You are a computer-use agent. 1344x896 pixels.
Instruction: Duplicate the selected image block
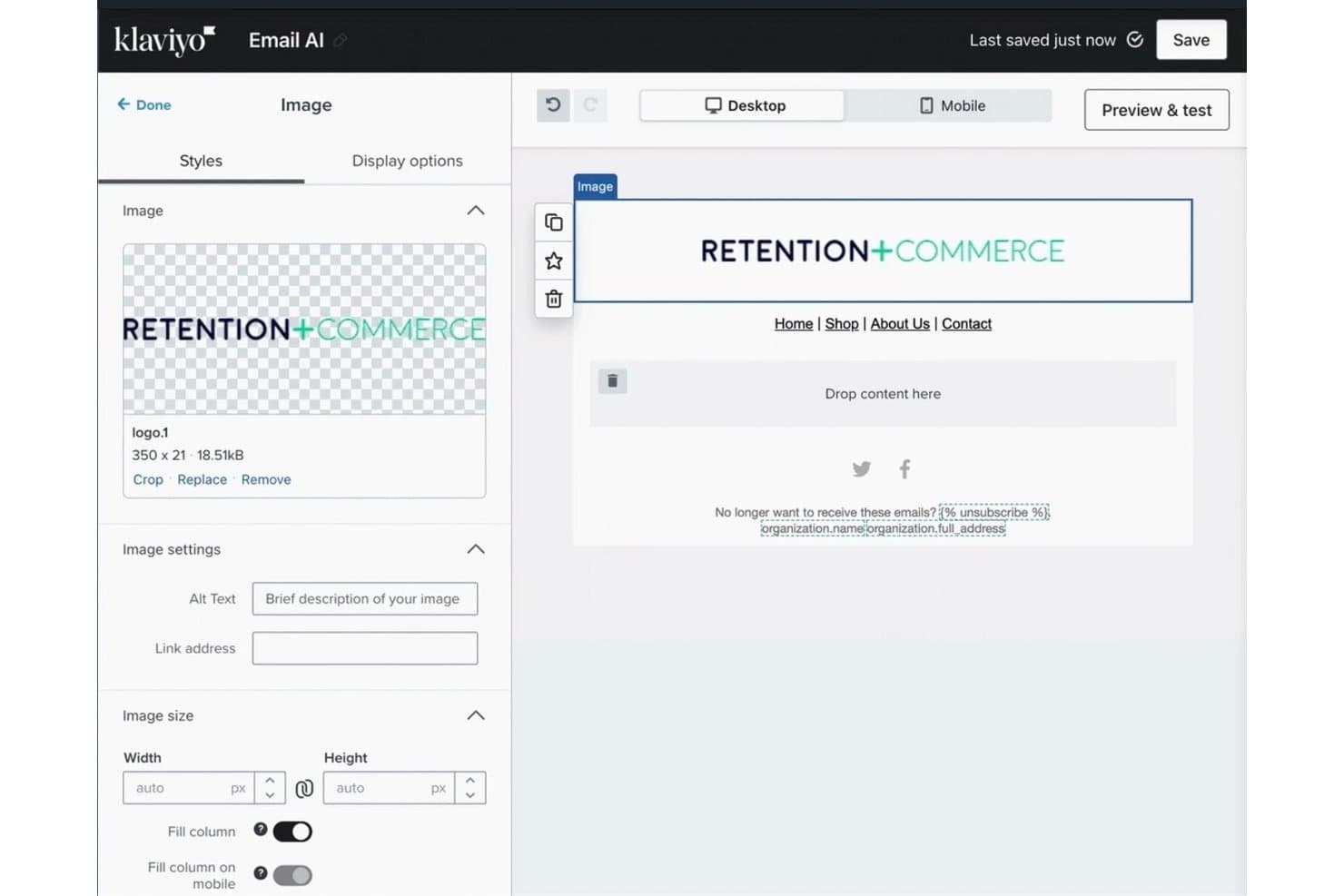coord(554,222)
